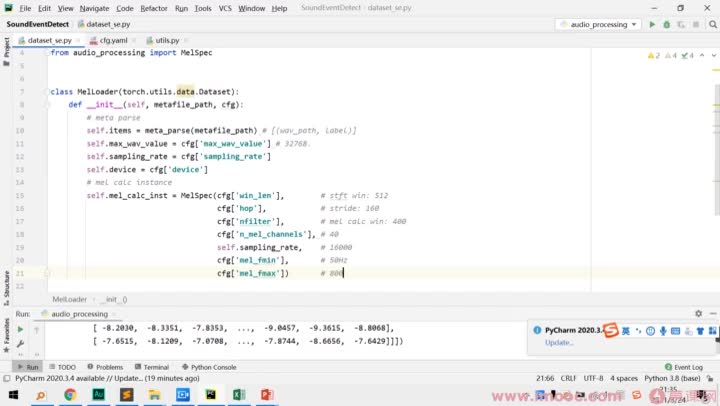Rerun audio_processing from Run panel
Screen dimensions: 720x406
pos(20,329)
